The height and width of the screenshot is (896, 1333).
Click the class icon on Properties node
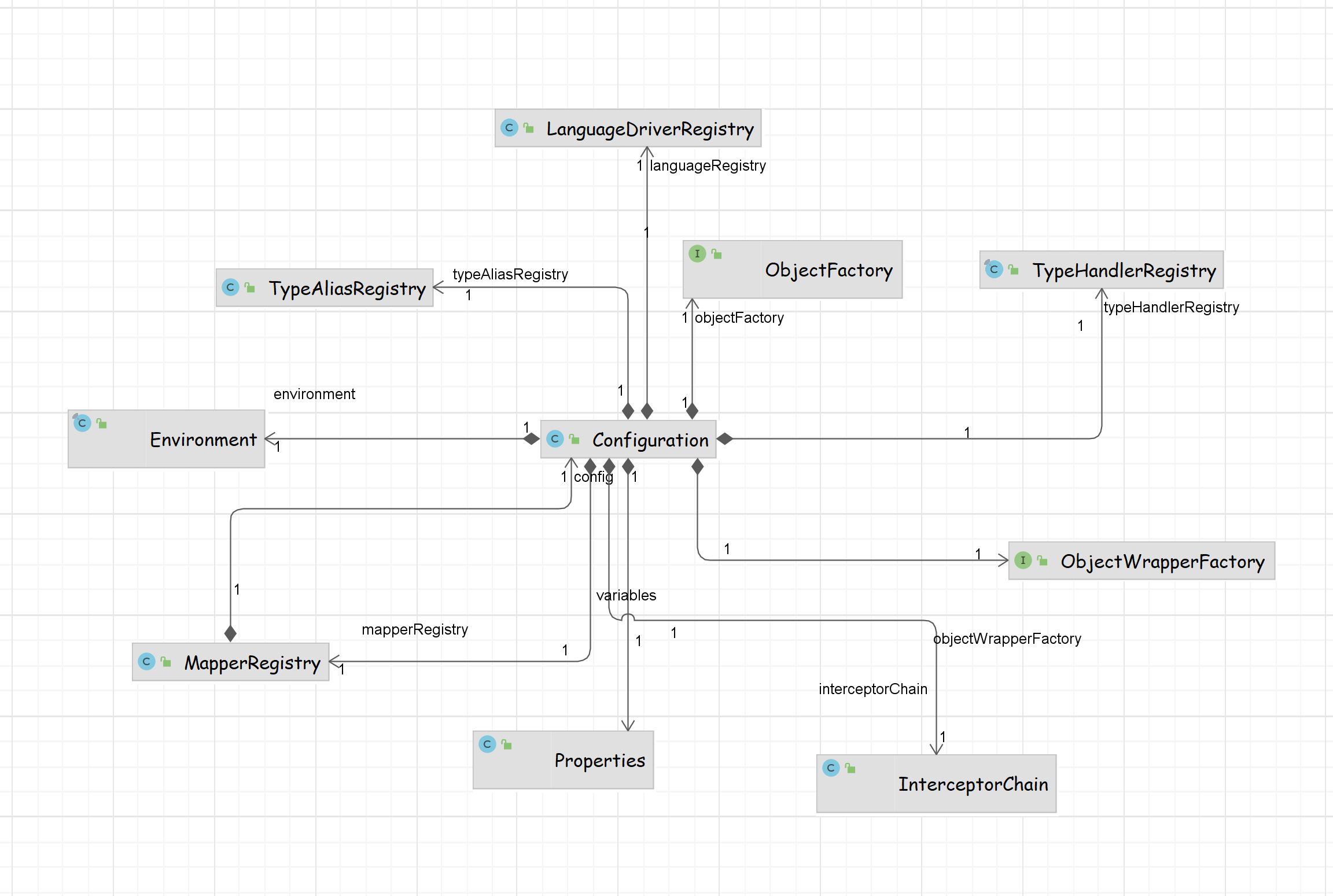[x=487, y=744]
